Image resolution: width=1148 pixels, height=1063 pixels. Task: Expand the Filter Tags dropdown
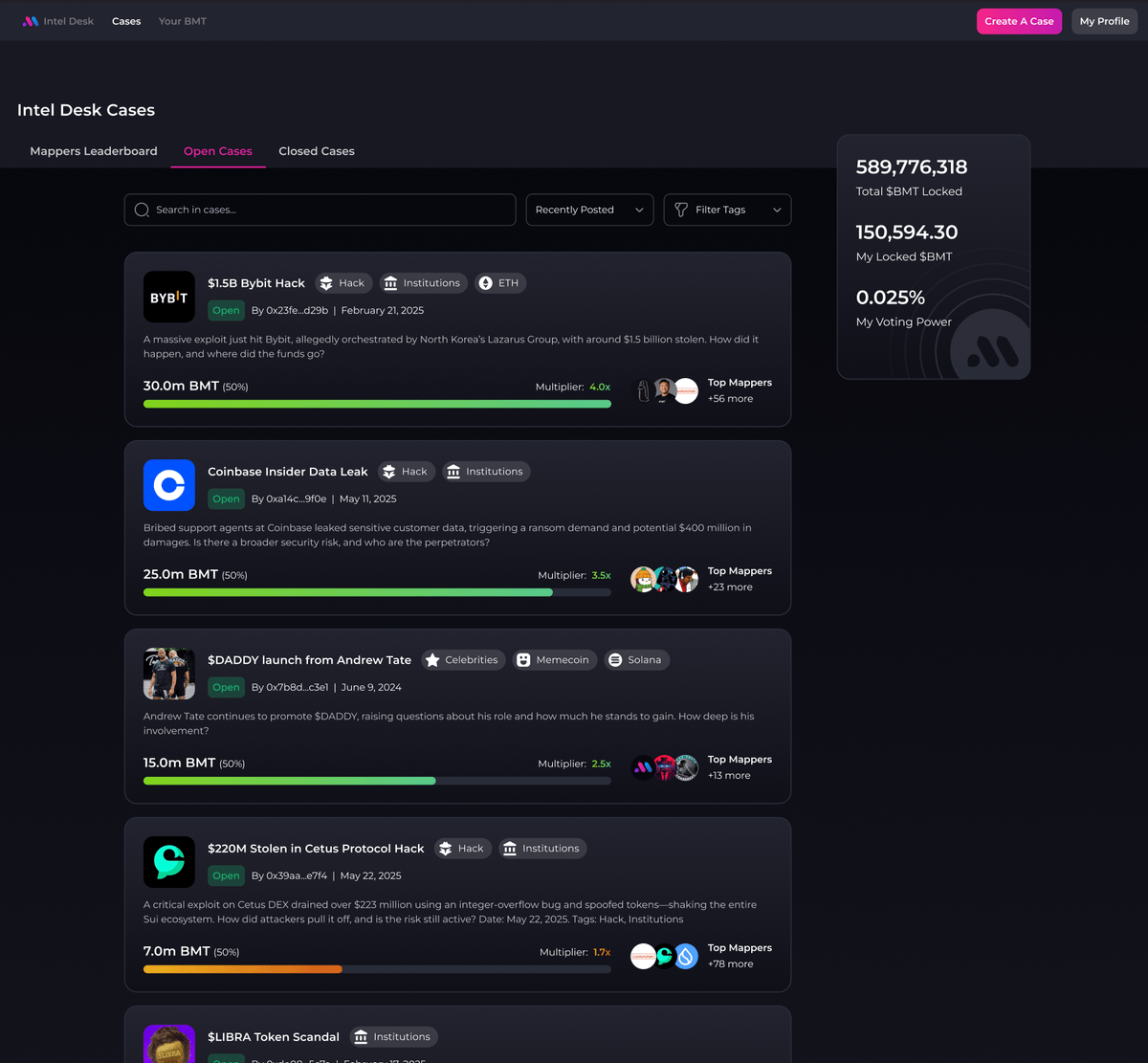click(x=727, y=210)
